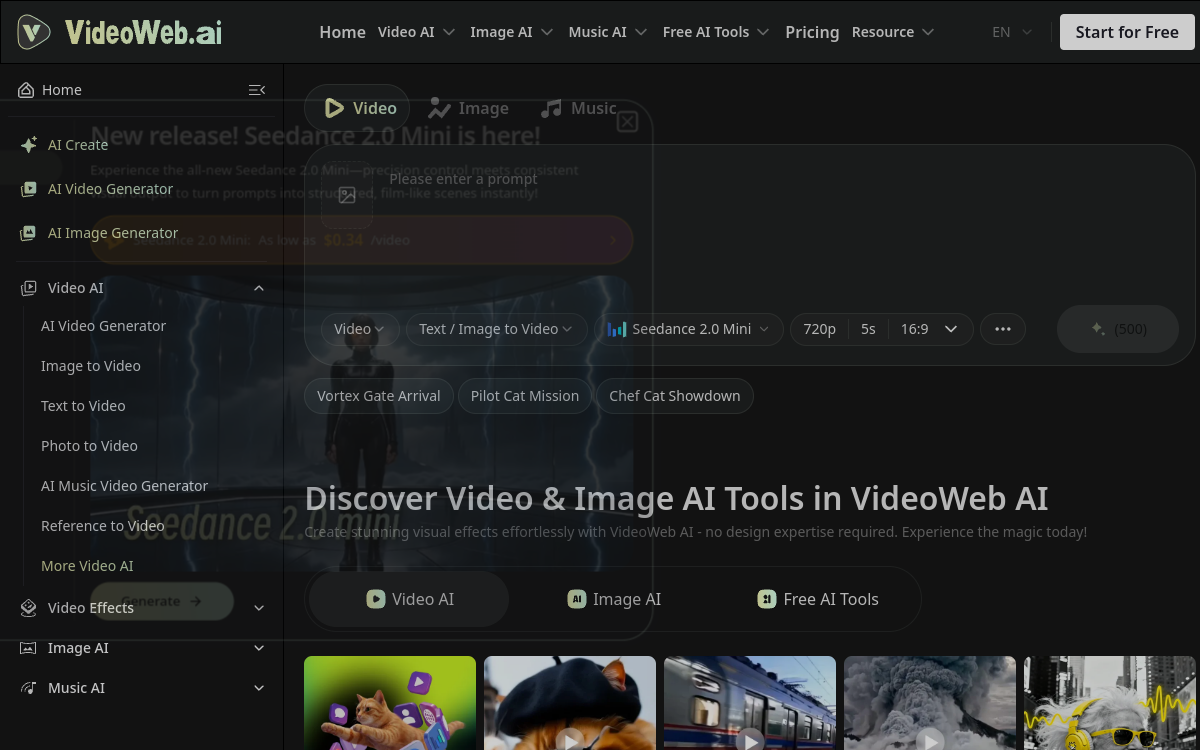Click the sidebar AI Video Generator icon

(29, 189)
